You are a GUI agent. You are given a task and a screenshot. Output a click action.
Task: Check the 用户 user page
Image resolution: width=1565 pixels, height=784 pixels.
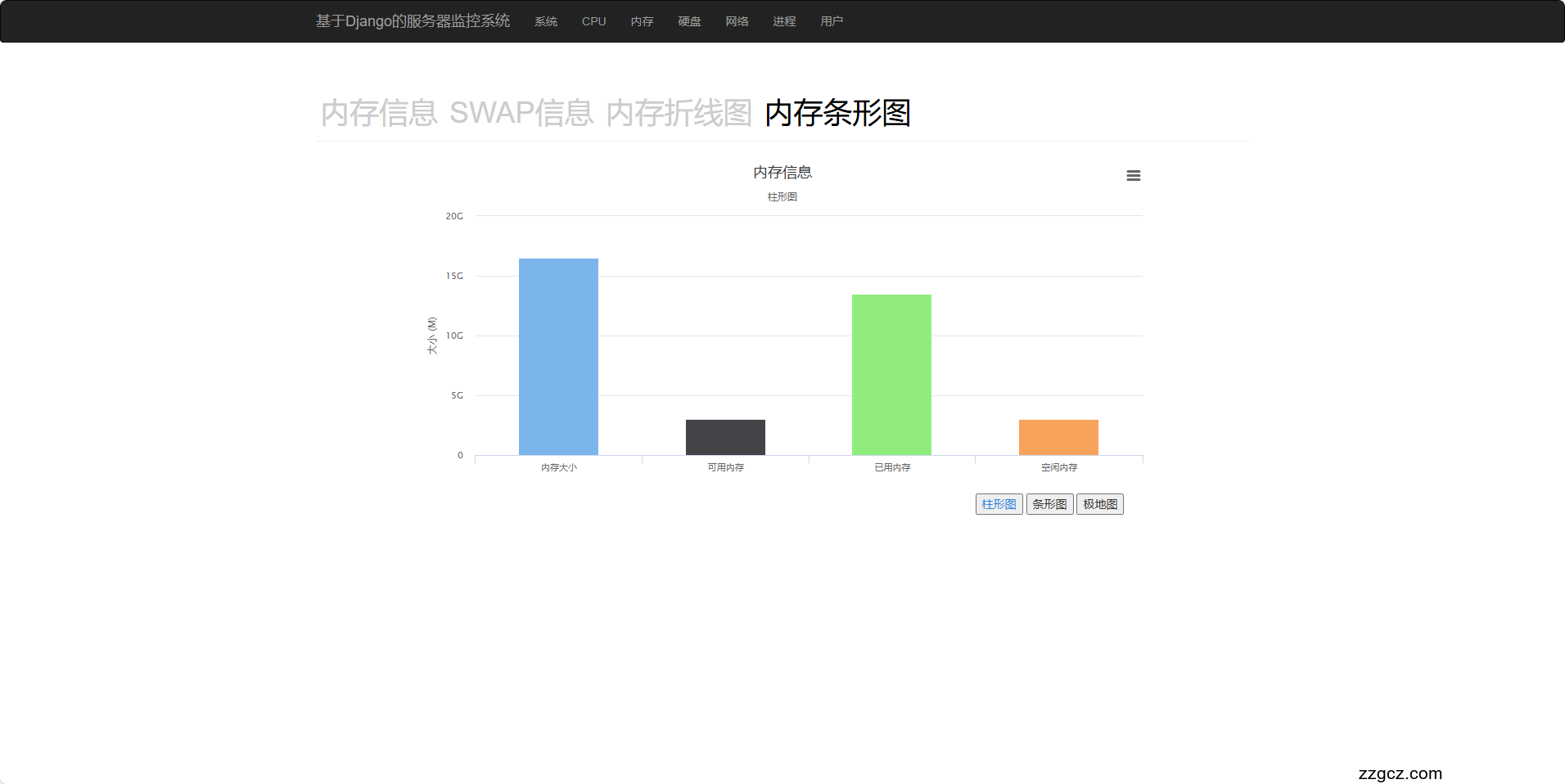coord(832,21)
